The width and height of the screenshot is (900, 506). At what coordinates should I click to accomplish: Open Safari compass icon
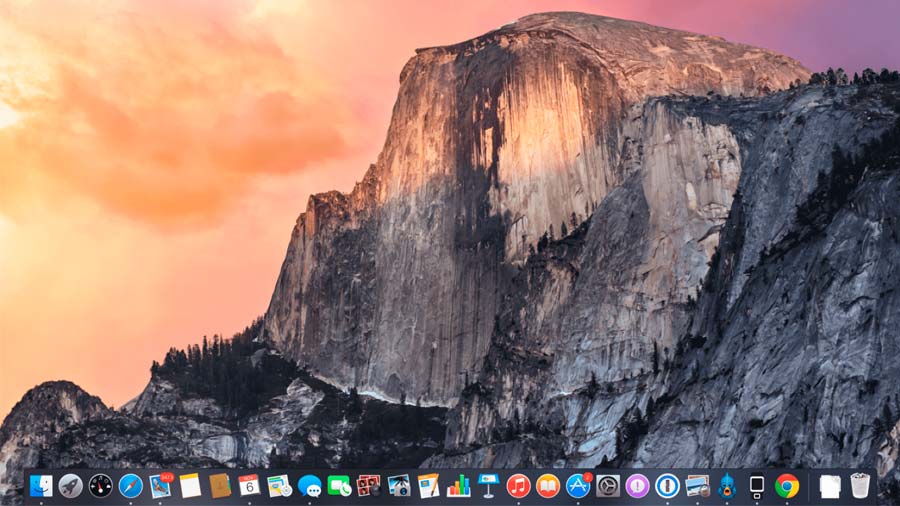130,486
